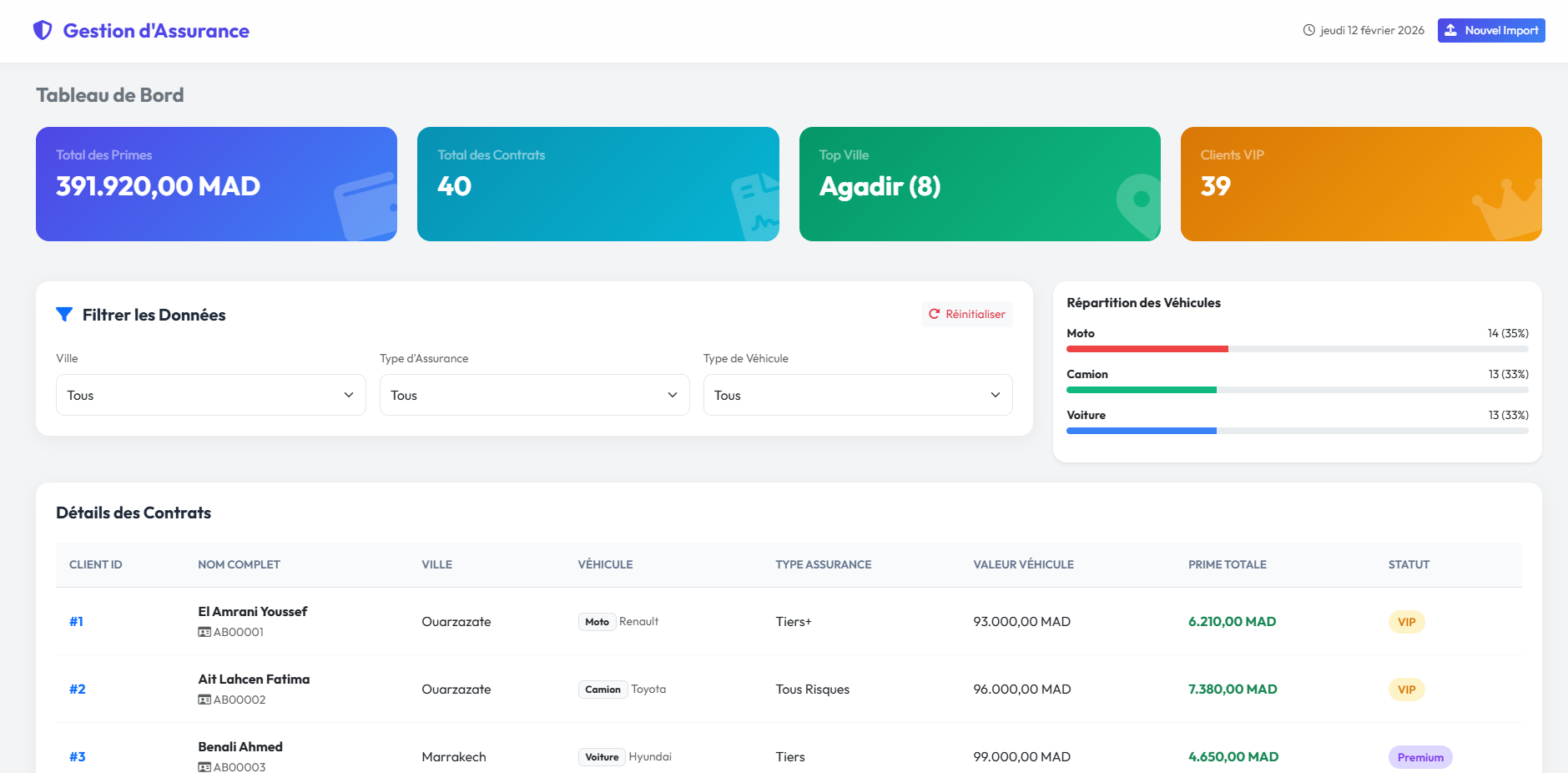Click the blue funnel filter icon
The image size is (1568, 773).
pyautogui.click(x=64, y=315)
